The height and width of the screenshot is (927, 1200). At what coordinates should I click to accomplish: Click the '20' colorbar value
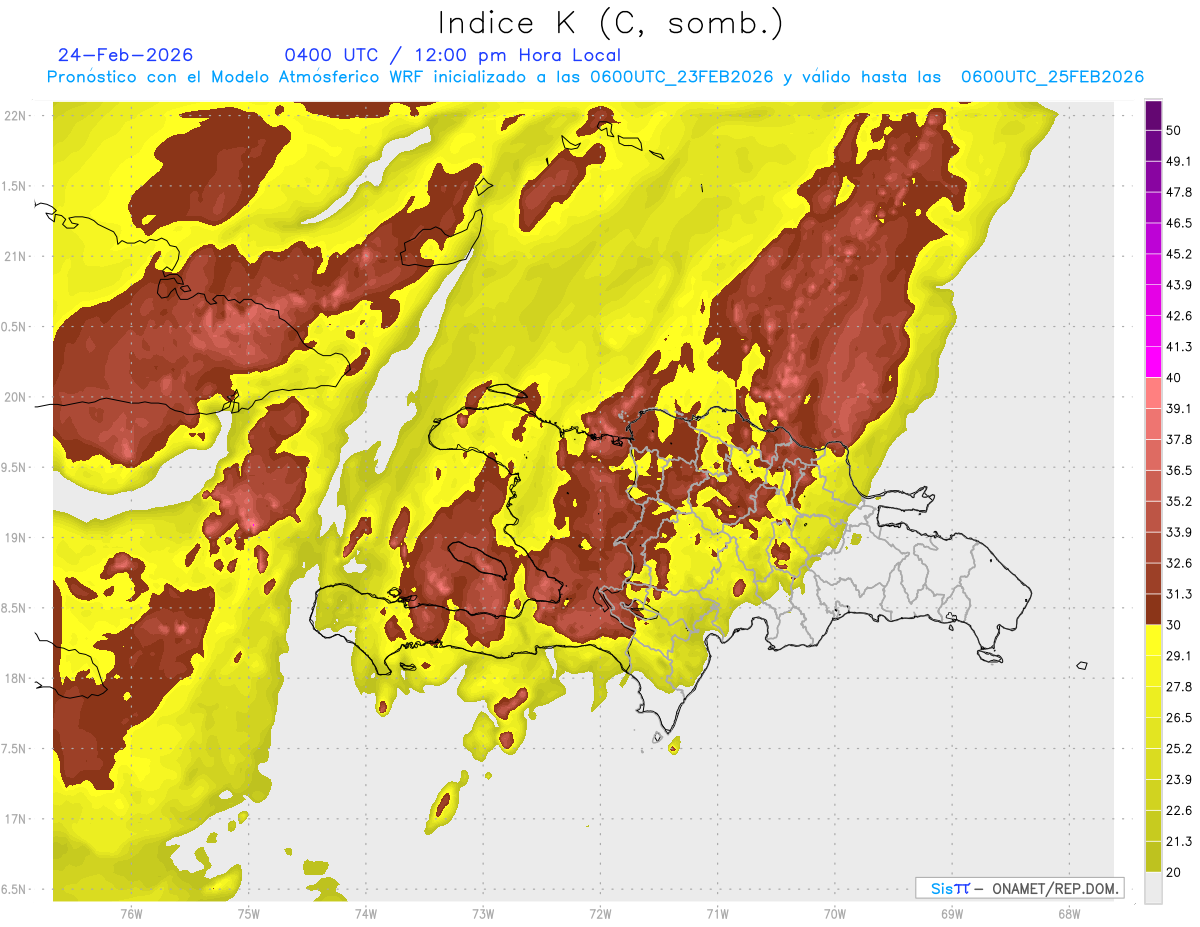[1175, 872]
